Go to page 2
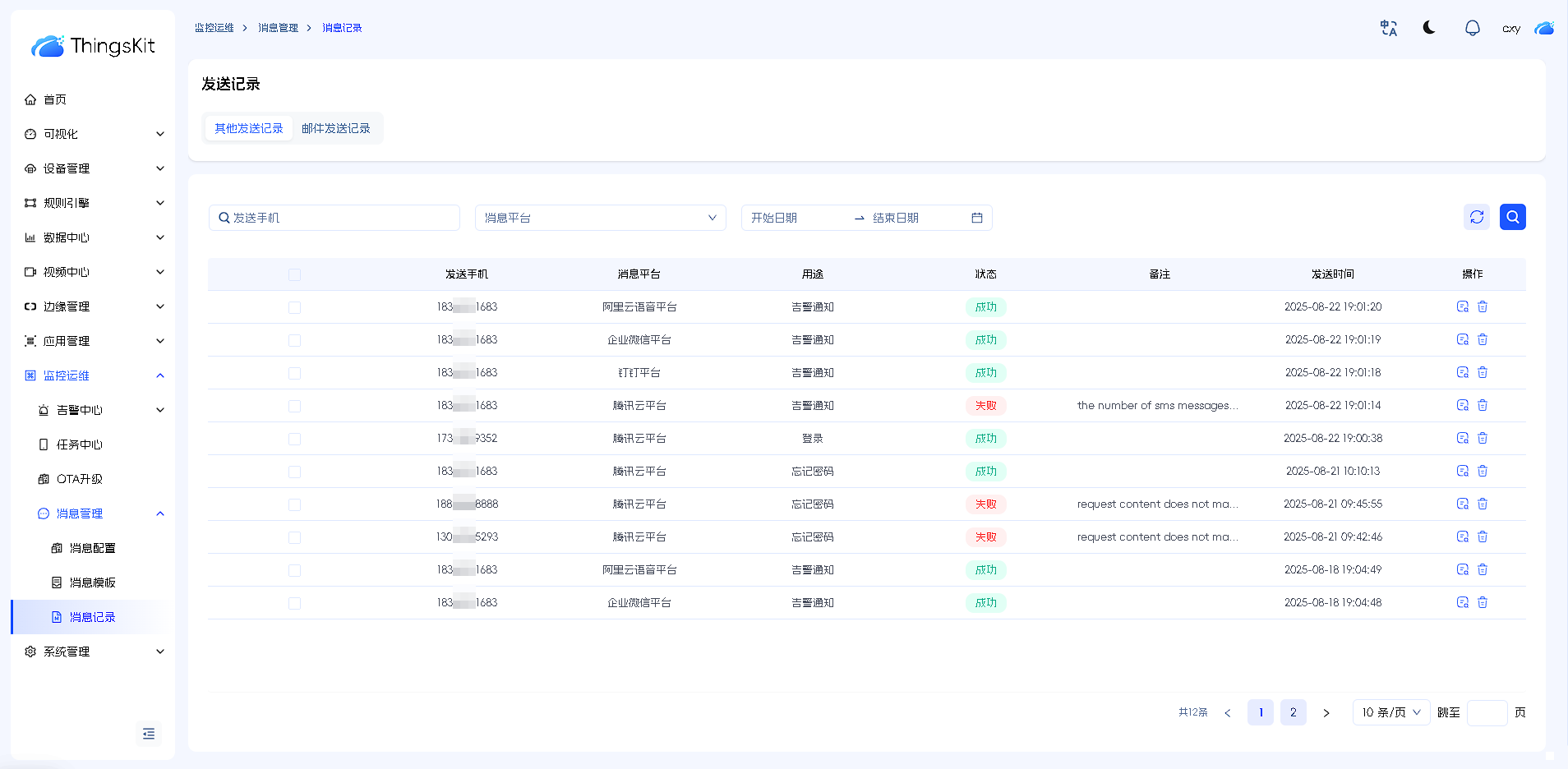Viewport: 1568px width, 769px height. pyautogui.click(x=1293, y=712)
